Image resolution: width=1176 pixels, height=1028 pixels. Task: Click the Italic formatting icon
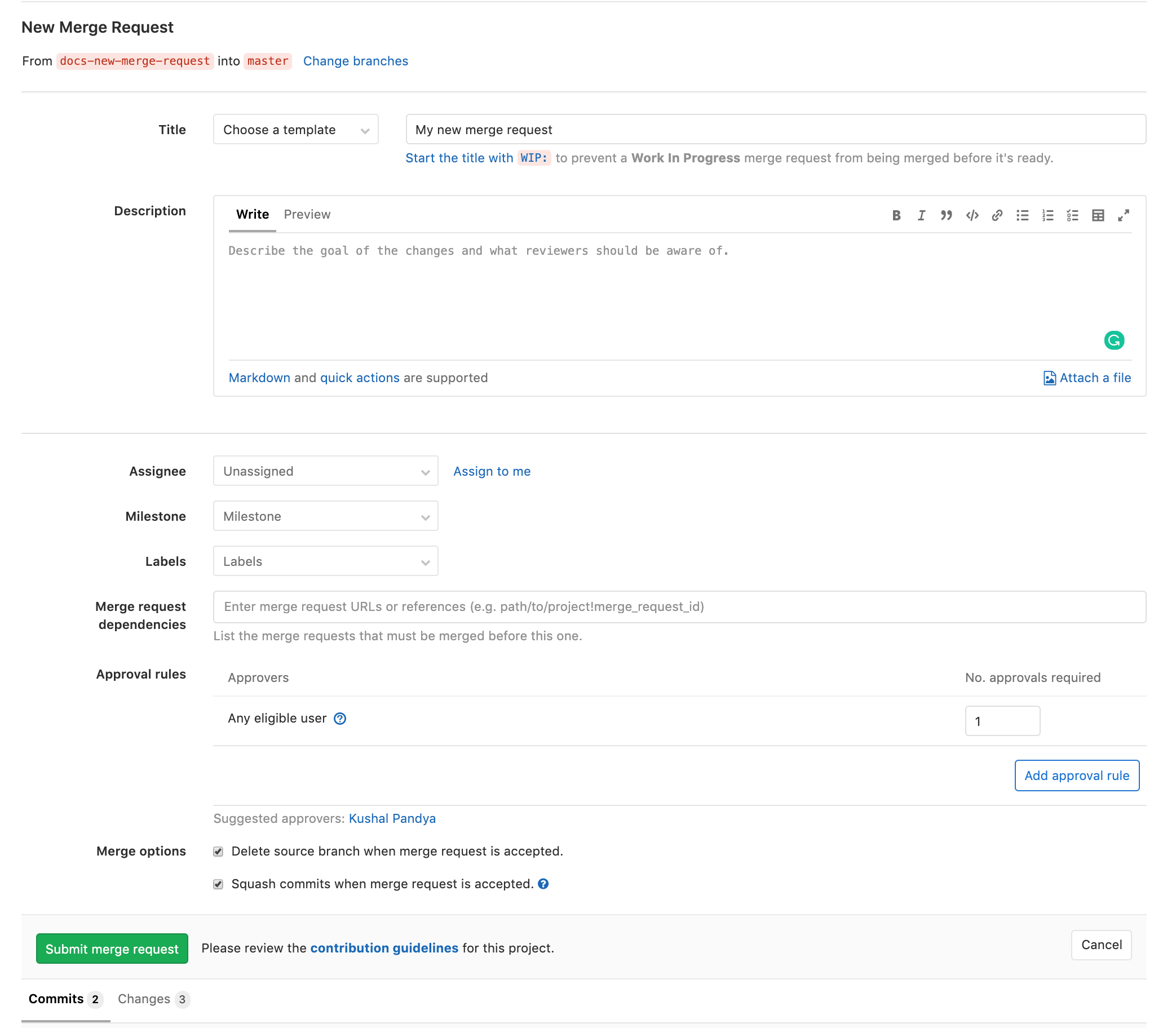920,214
